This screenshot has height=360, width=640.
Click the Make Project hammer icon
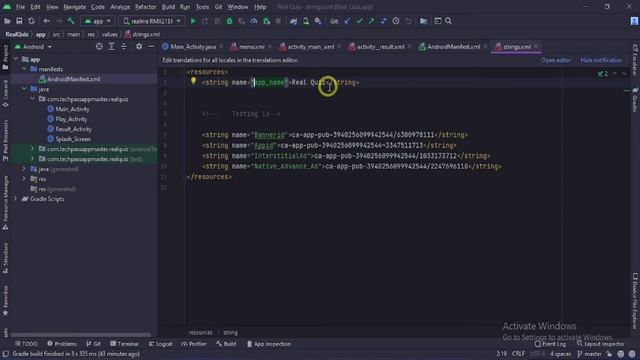point(71,21)
